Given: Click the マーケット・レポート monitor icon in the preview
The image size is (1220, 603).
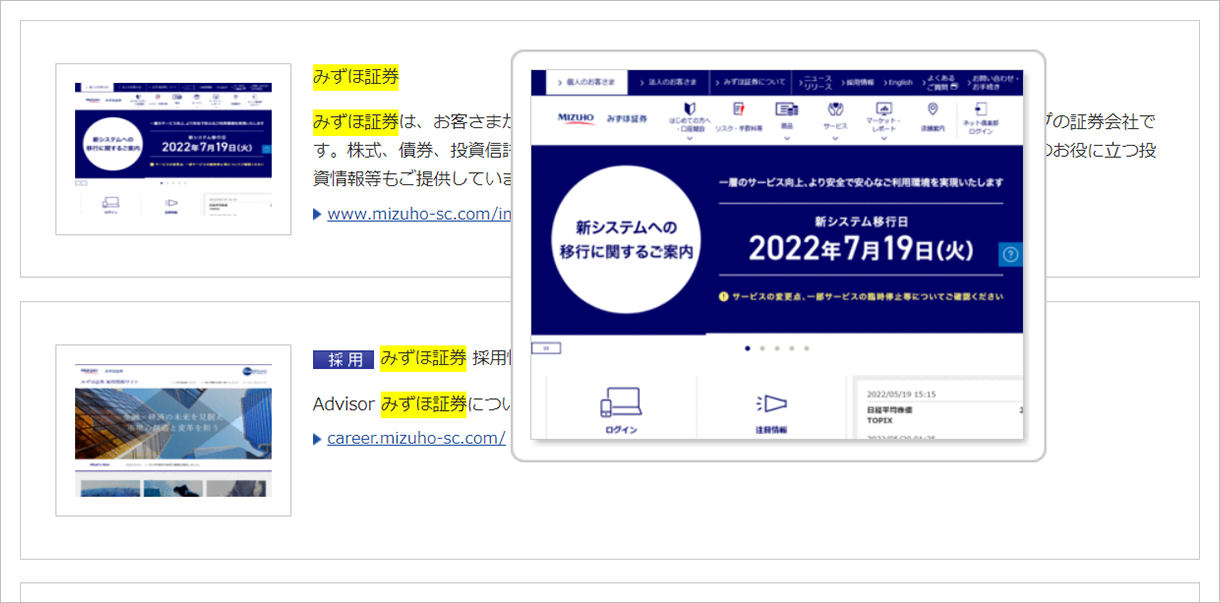Looking at the screenshot, I should [884, 108].
